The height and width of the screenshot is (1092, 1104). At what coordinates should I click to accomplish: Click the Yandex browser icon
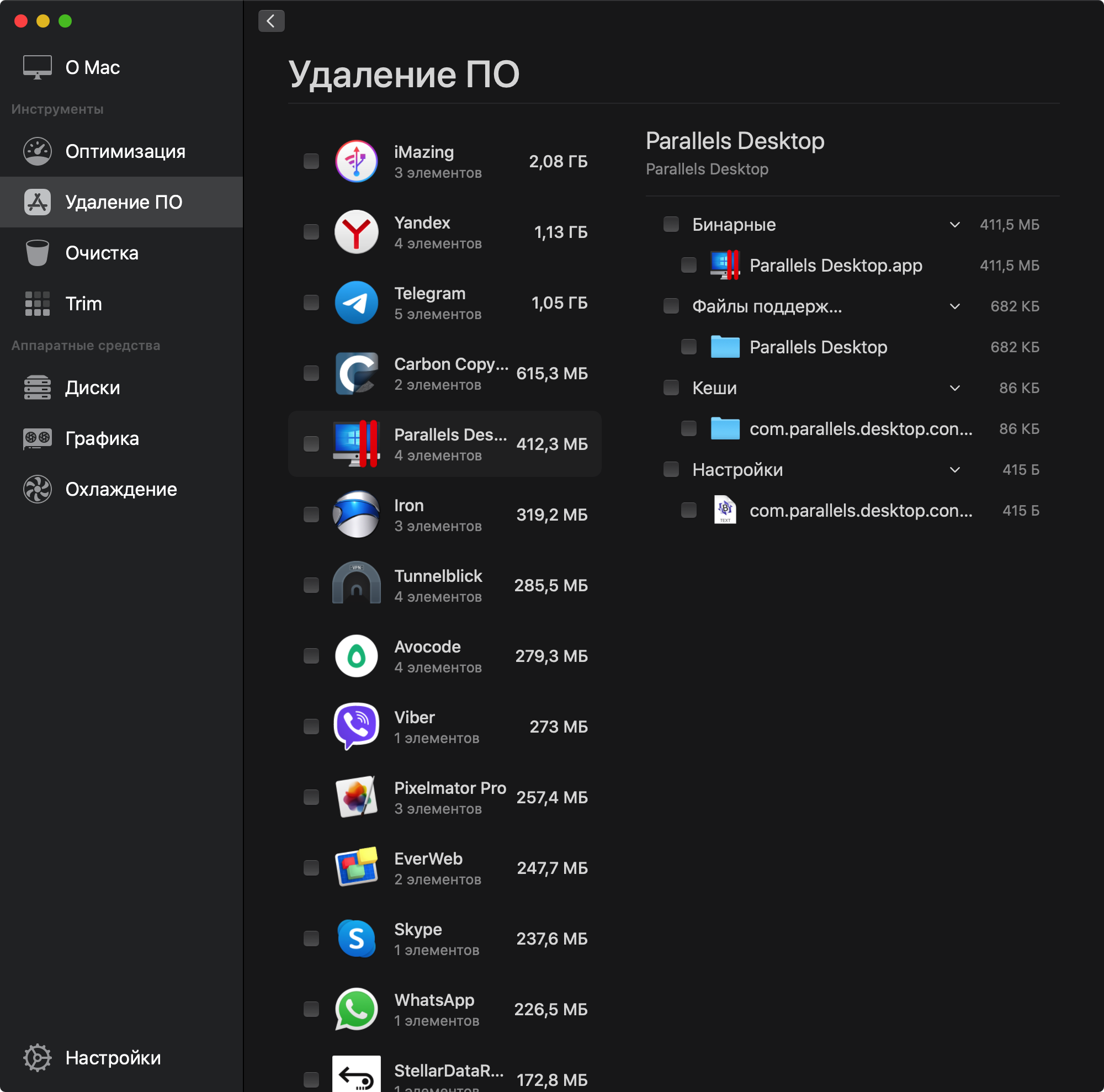pyautogui.click(x=356, y=232)
